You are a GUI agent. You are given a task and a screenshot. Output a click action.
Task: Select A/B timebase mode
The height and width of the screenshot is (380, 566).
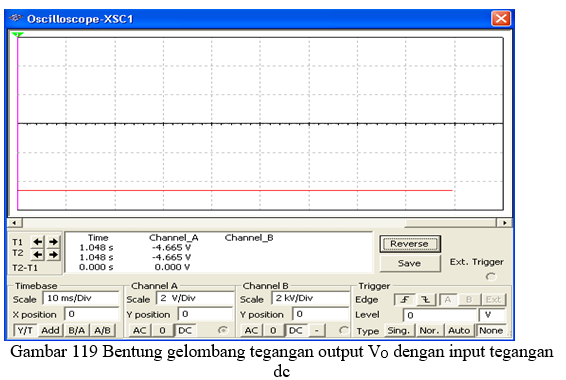103,330
